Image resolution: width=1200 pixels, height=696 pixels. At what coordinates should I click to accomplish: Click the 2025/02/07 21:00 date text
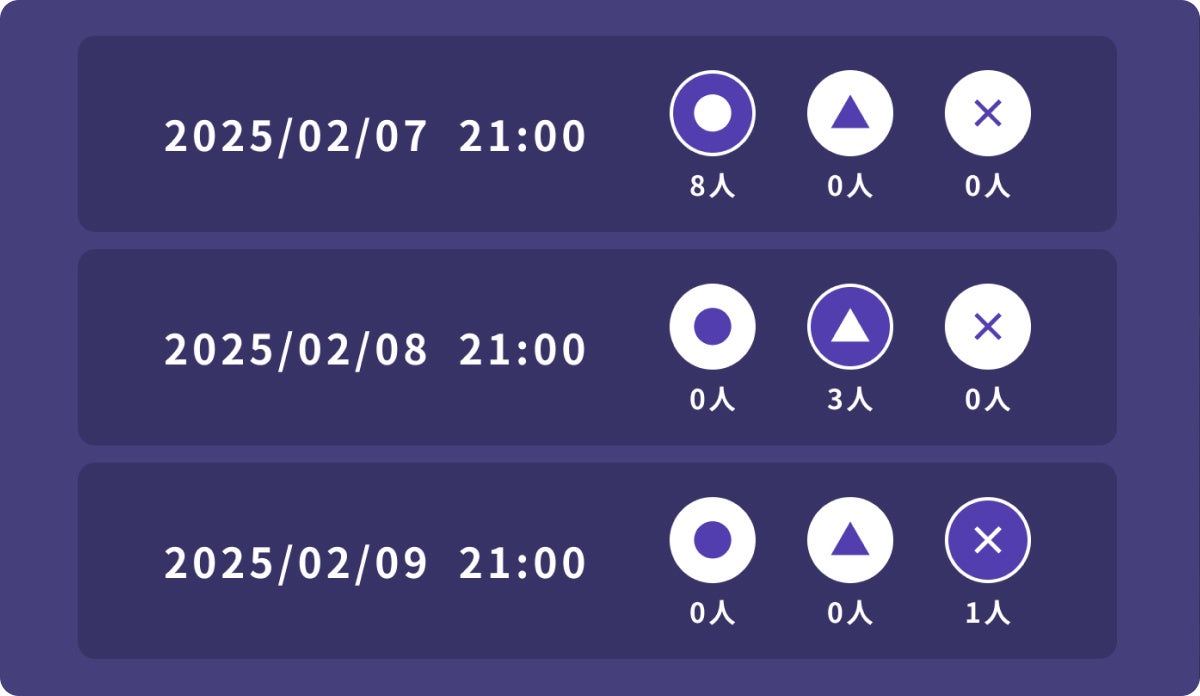(375, 137)
